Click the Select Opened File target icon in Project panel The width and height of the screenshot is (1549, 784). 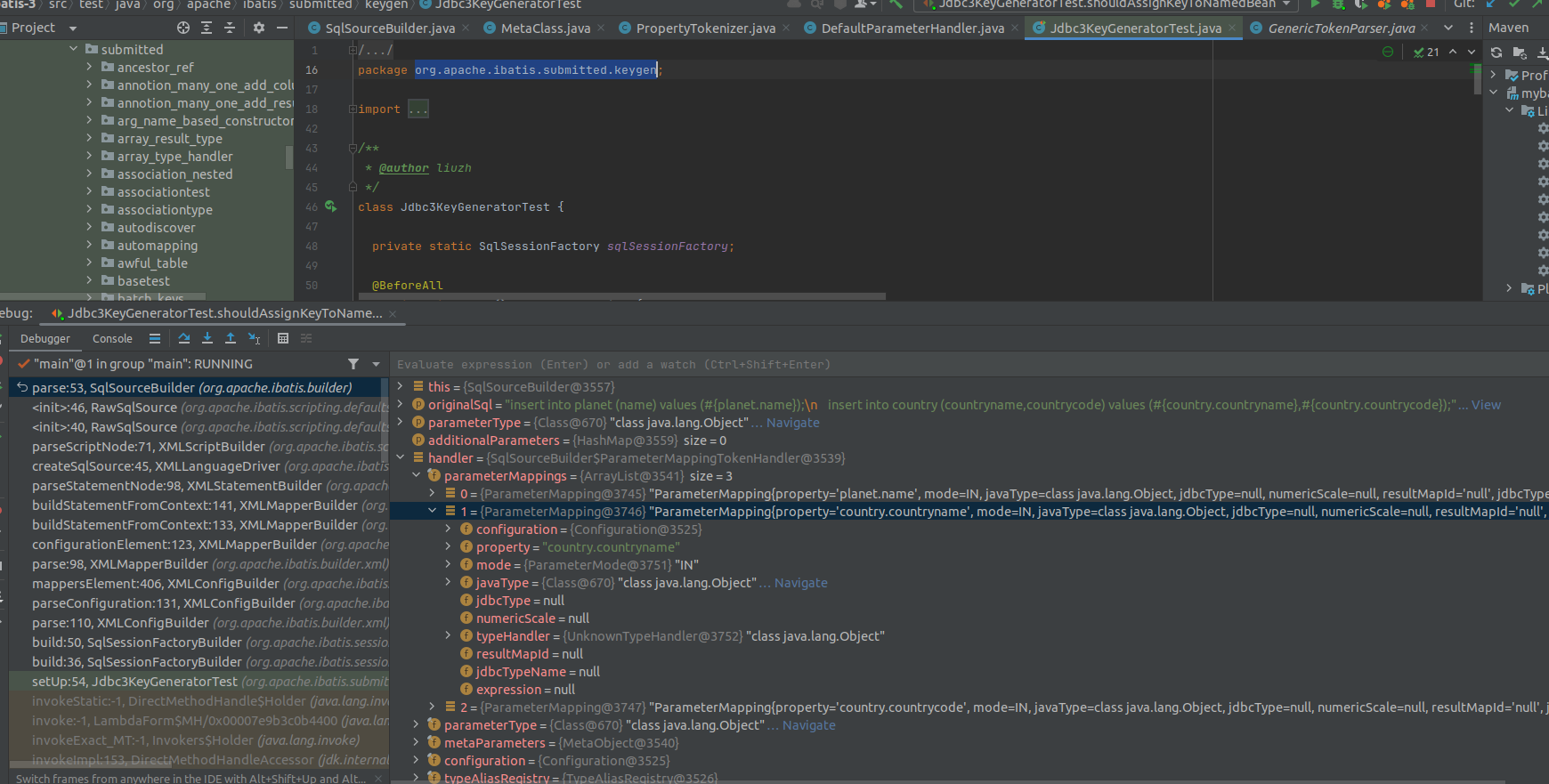(183, 28)
